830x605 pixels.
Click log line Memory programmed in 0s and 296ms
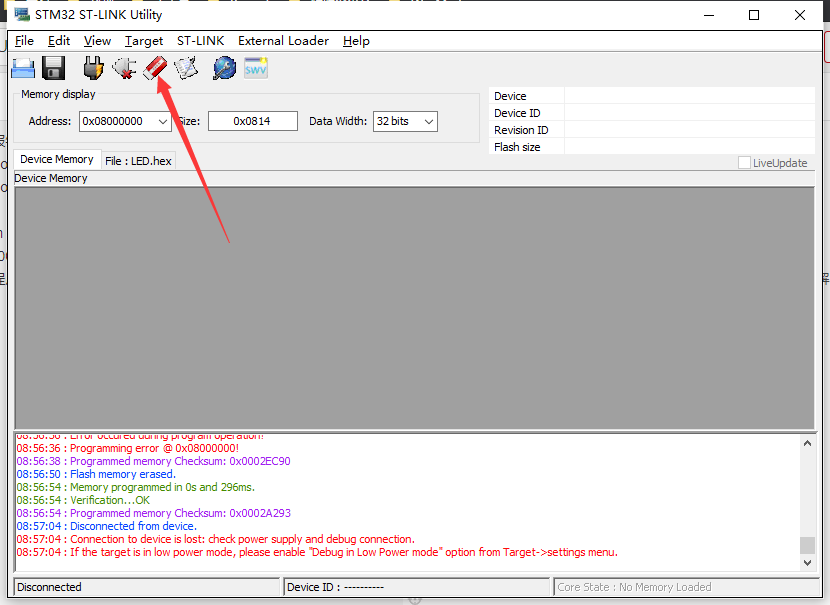(136, 487)
